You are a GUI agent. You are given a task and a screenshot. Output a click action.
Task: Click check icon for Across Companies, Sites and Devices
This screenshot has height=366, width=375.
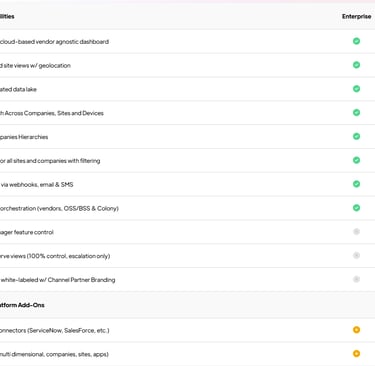356,113
